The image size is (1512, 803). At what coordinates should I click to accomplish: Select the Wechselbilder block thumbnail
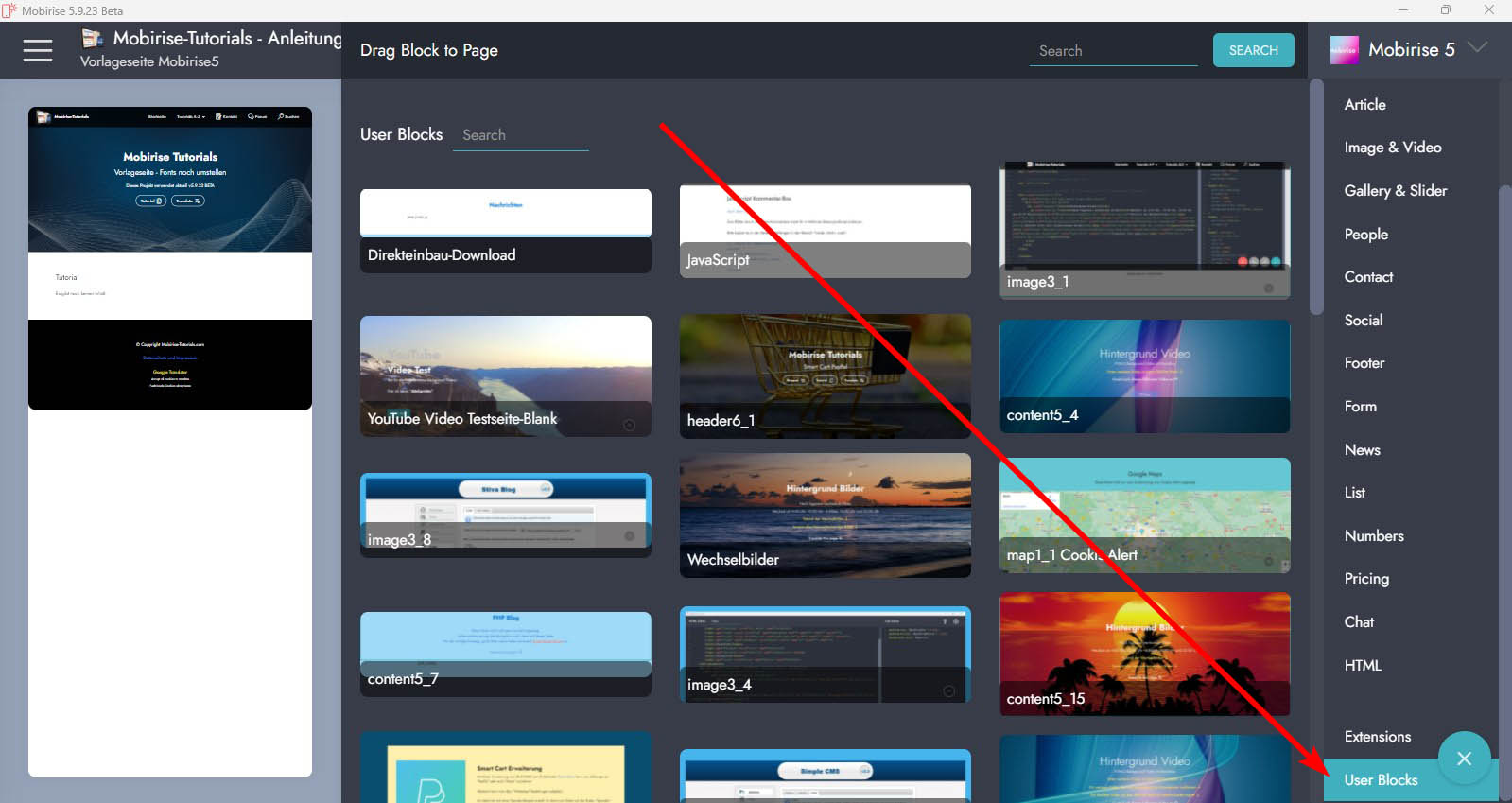click(x=825, y=514)
